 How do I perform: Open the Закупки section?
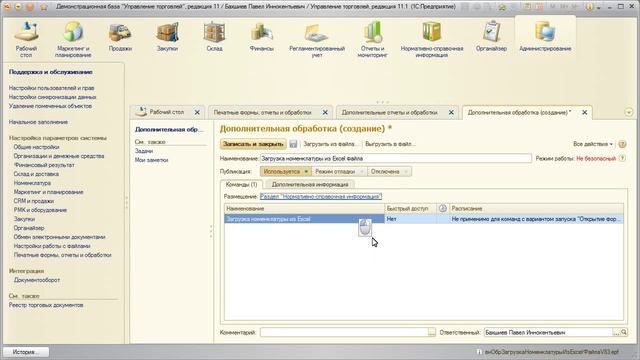tap(167, 37)
